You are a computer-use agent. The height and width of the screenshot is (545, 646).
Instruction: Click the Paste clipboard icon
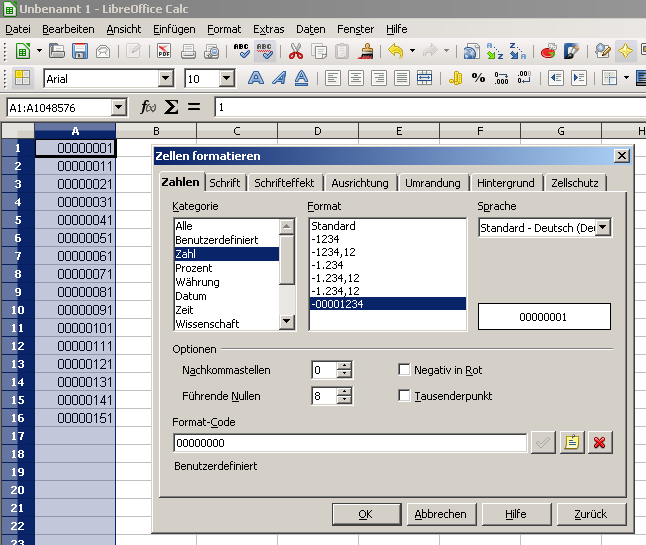coord(342,51)
